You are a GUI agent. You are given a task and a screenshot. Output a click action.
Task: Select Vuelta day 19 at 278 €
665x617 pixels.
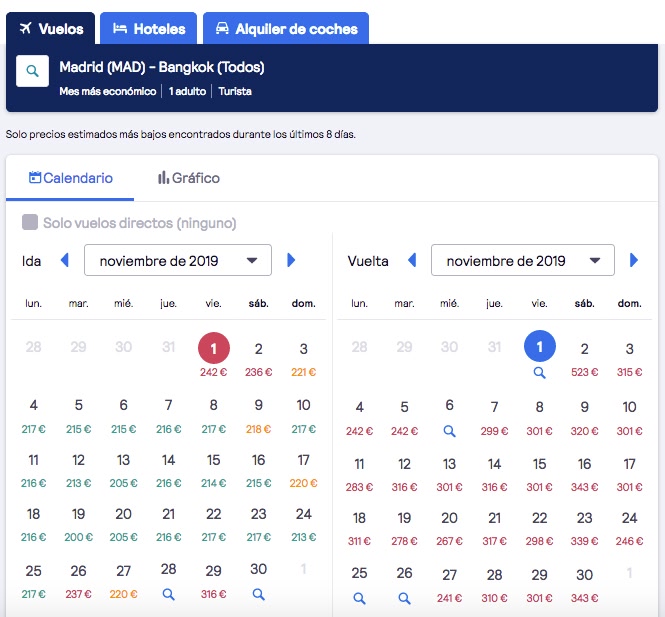click(405, 528)
